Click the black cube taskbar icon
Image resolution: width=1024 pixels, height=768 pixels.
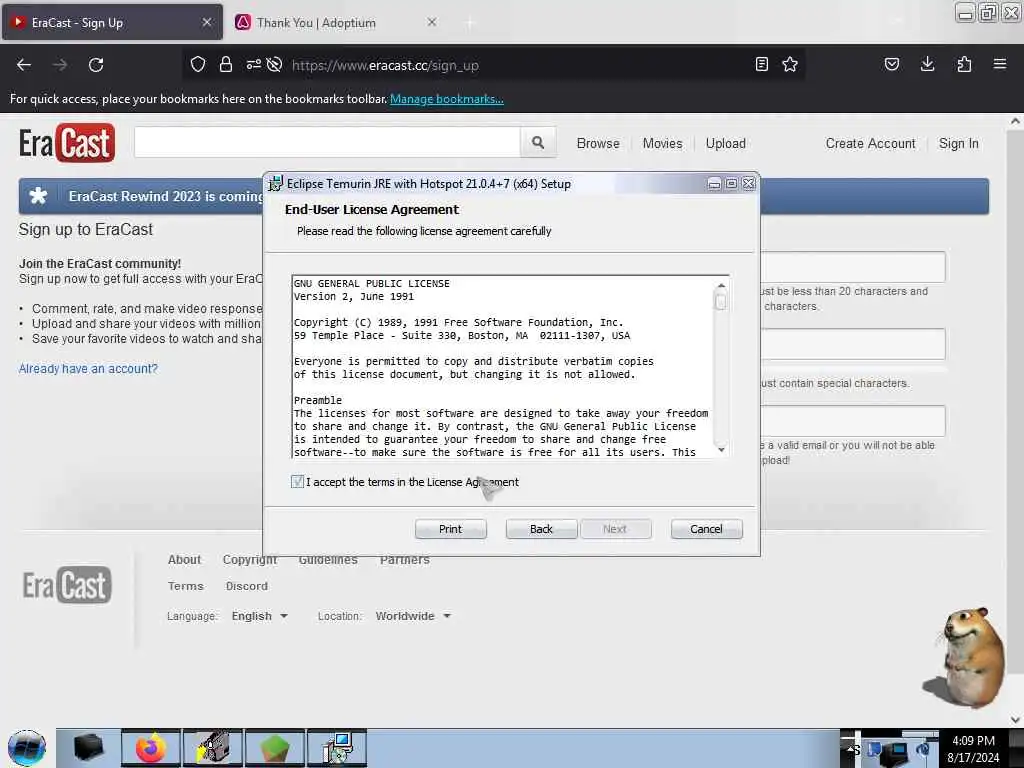pyautogui.click(x=89, y=748)
